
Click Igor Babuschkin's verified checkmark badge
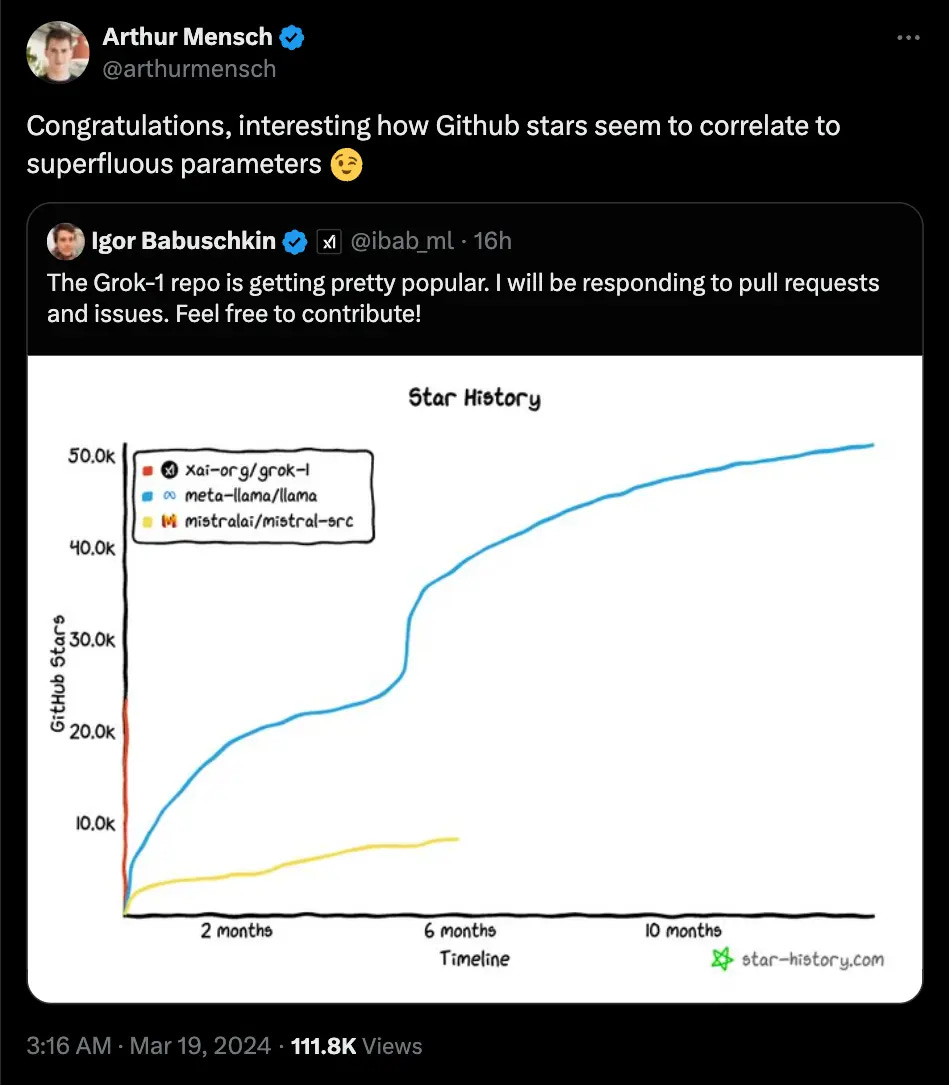[296, 241]
